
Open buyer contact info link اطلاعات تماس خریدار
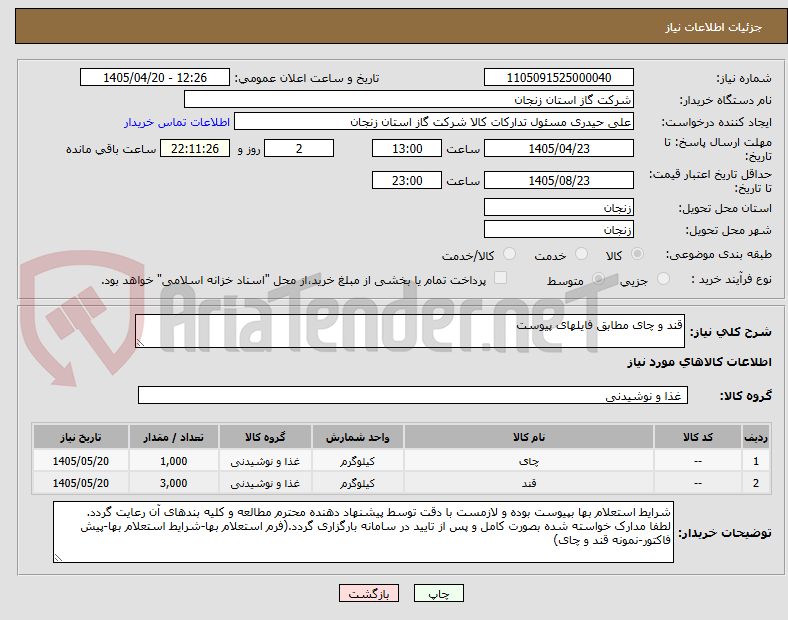point(177,122)
